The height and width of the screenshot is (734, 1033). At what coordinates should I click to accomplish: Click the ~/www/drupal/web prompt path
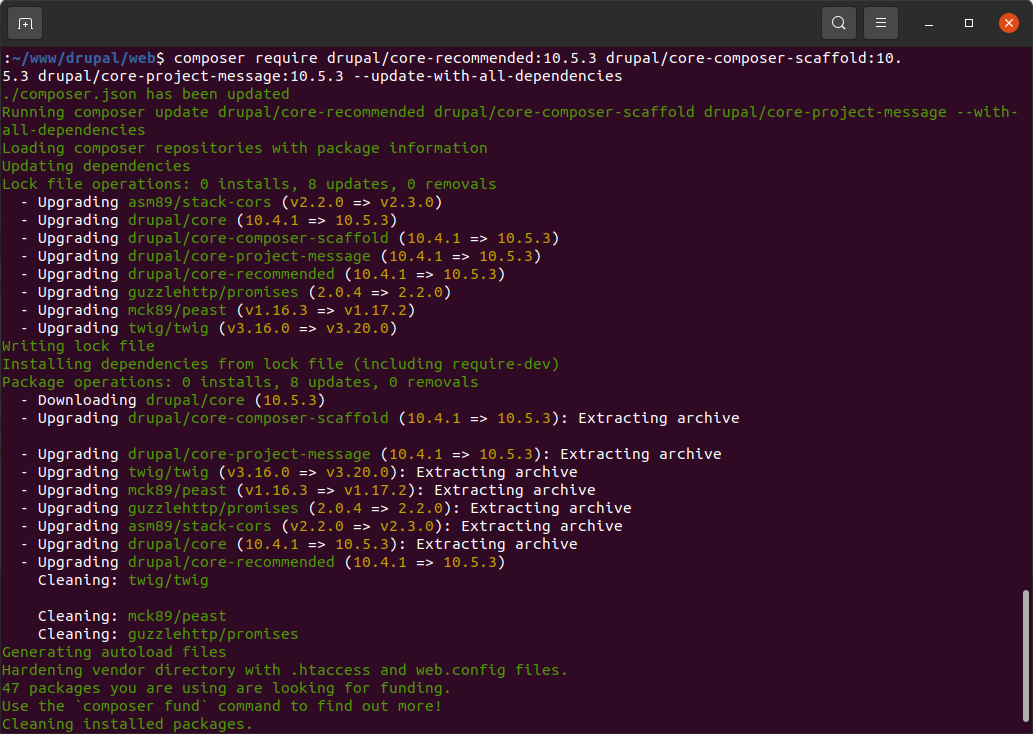pyautogui.click(x=82, y=58)
